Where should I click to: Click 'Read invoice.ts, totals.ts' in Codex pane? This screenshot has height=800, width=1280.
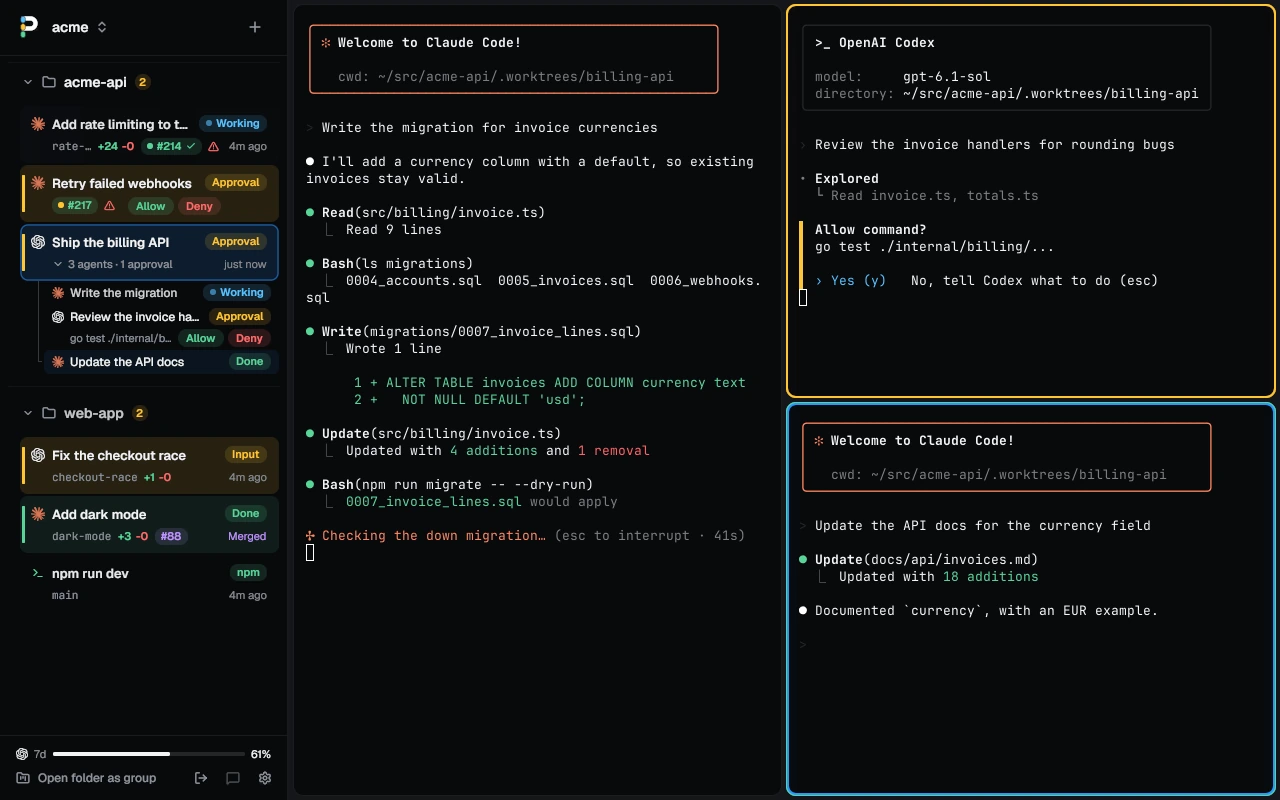click(x=935, y=196)
